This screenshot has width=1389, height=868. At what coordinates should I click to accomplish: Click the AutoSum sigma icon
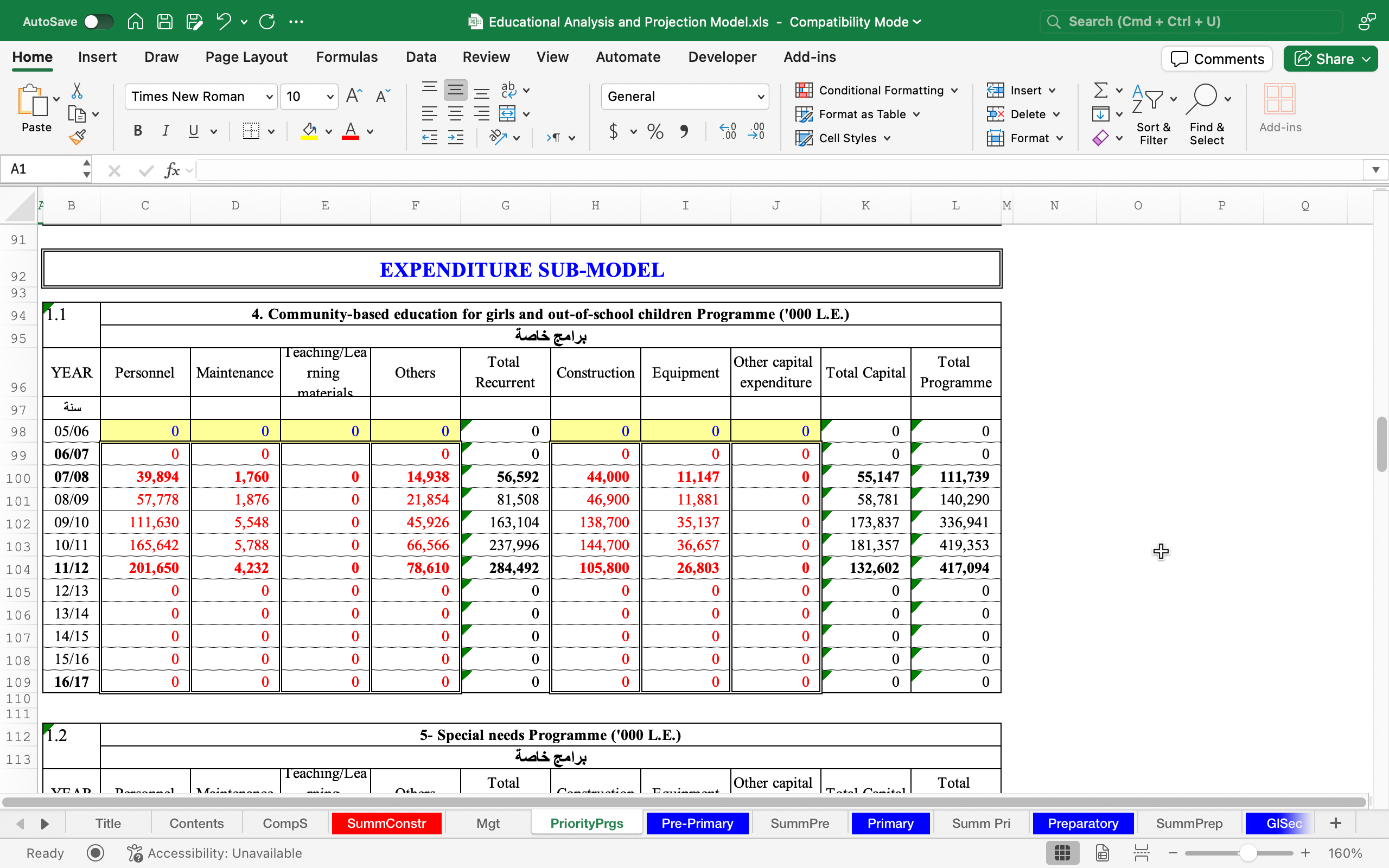coord(1100,90)
